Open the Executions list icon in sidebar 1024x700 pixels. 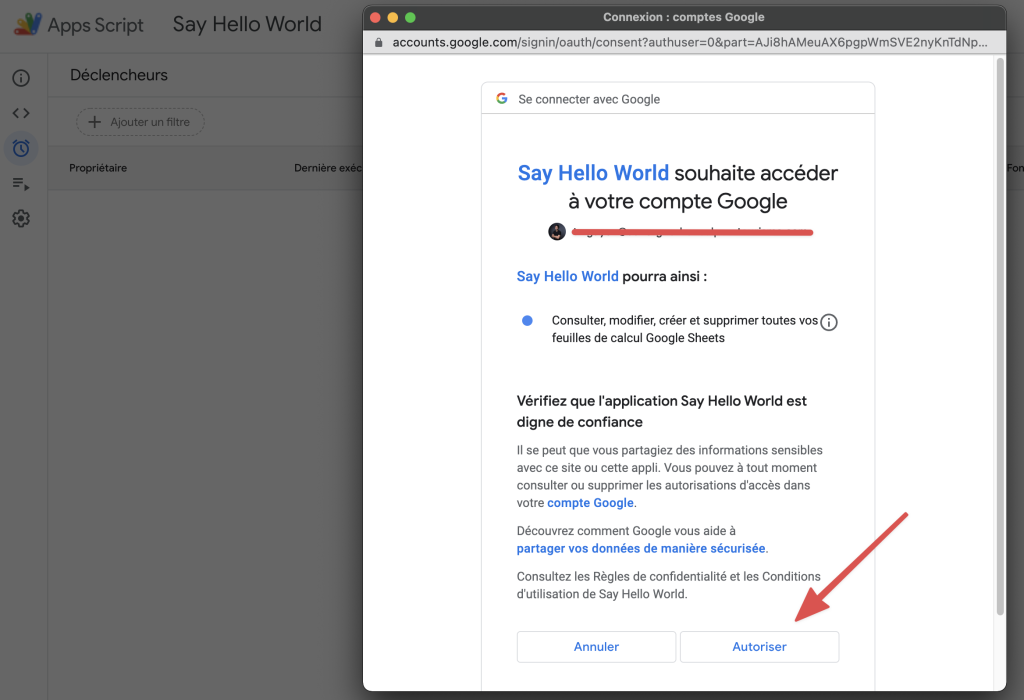[21, 183]
